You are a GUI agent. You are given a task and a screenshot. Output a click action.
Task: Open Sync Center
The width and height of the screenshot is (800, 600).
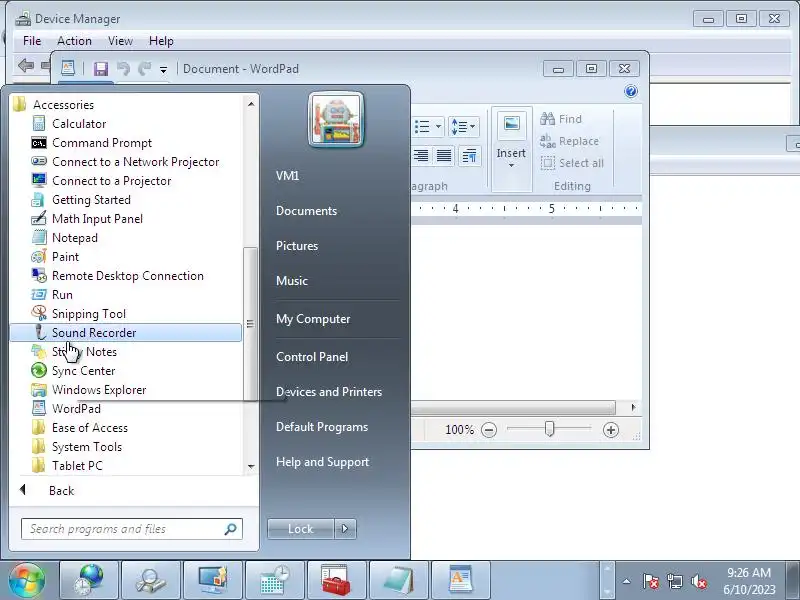point(83,371)
